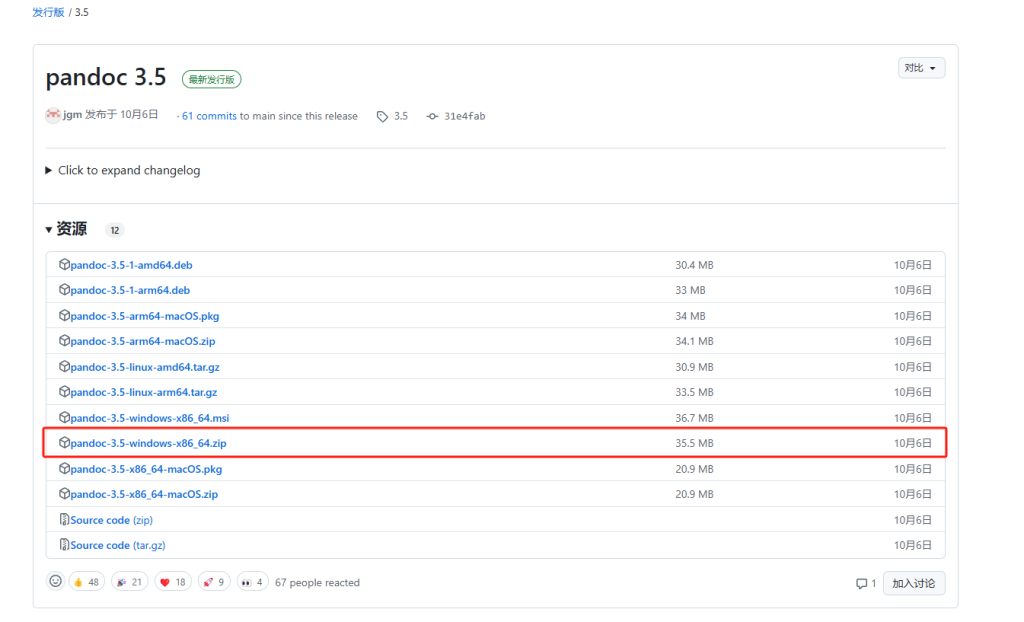Click the jgm author avatar
Image resolution: width=1024 pixels, height=622 pixels.
click(x=53, y=115)
